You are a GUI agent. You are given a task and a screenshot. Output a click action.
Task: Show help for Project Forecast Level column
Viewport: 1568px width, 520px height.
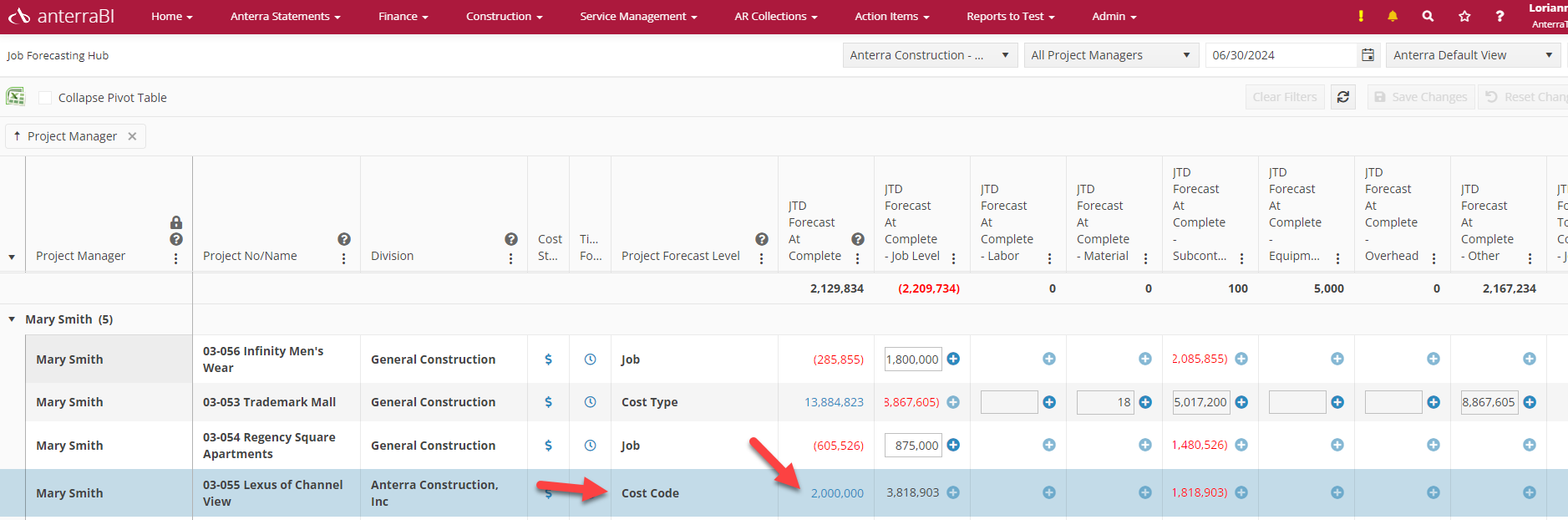coord(762,239)
